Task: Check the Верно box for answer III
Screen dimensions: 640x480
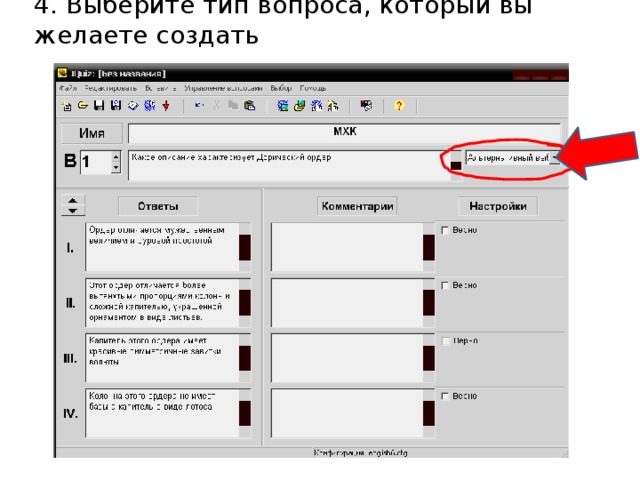Action: (446, 341)
